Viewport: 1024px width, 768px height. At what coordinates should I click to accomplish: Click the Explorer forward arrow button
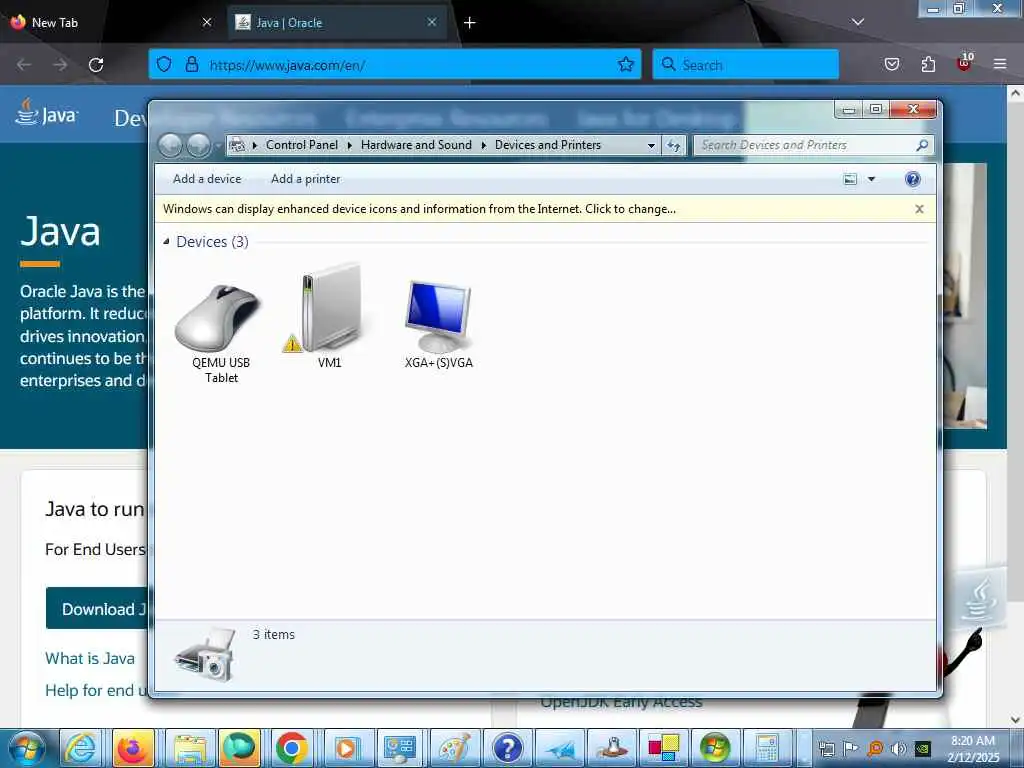199,145
